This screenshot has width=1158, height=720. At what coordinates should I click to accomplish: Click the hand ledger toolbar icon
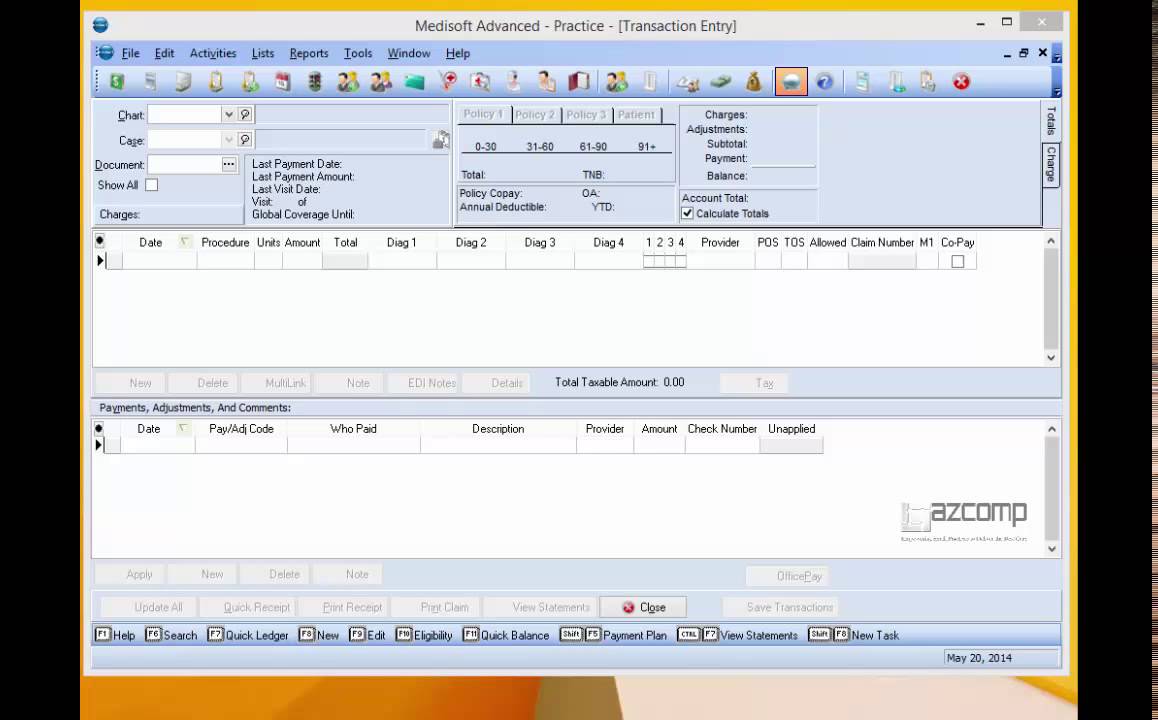[688, 82]
